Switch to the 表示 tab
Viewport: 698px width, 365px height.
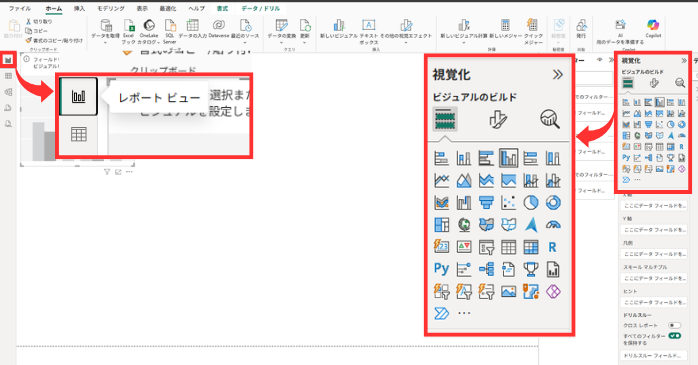coord(142,8)
